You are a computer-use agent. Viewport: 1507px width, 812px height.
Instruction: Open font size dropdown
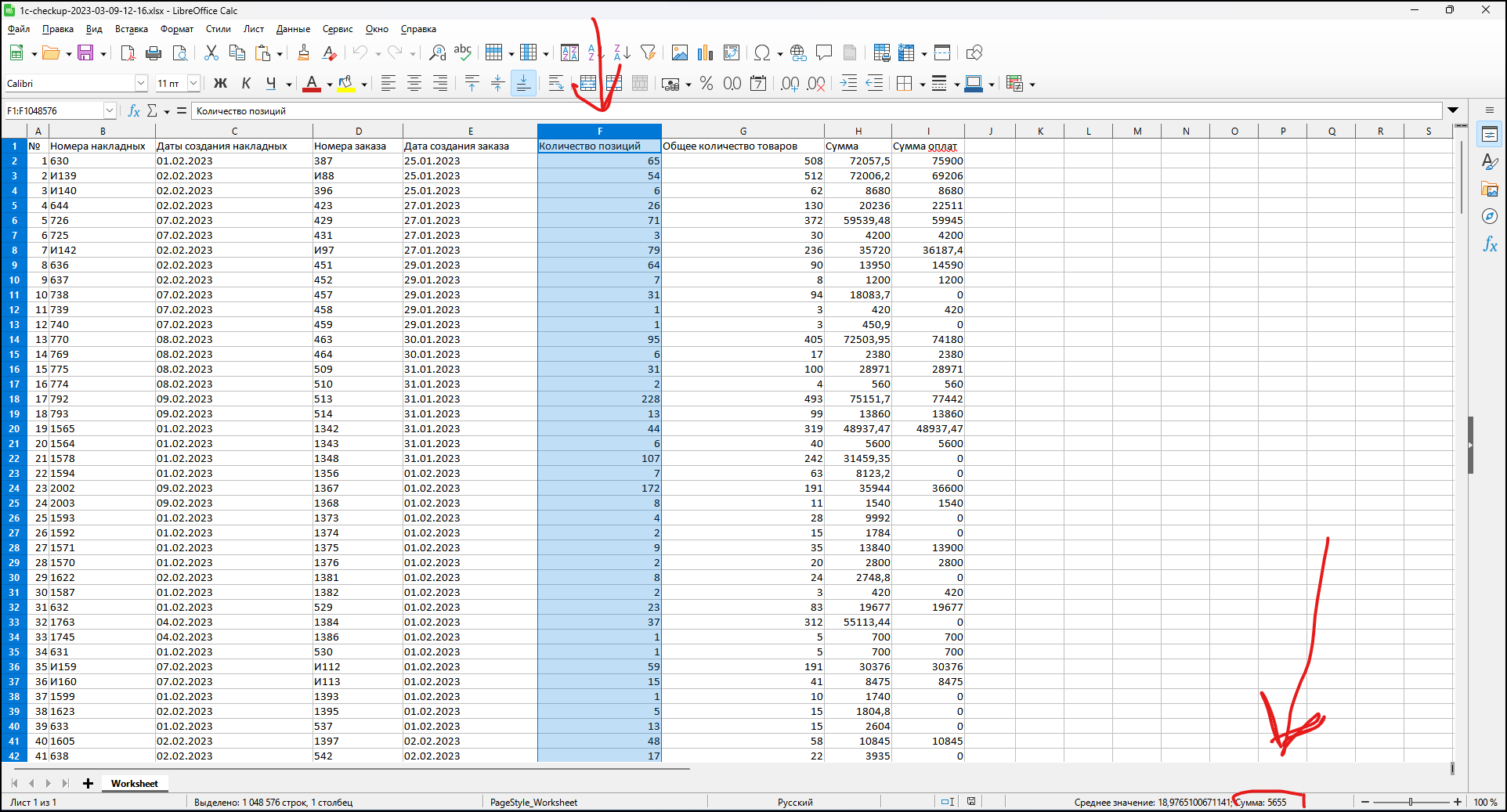193,84
